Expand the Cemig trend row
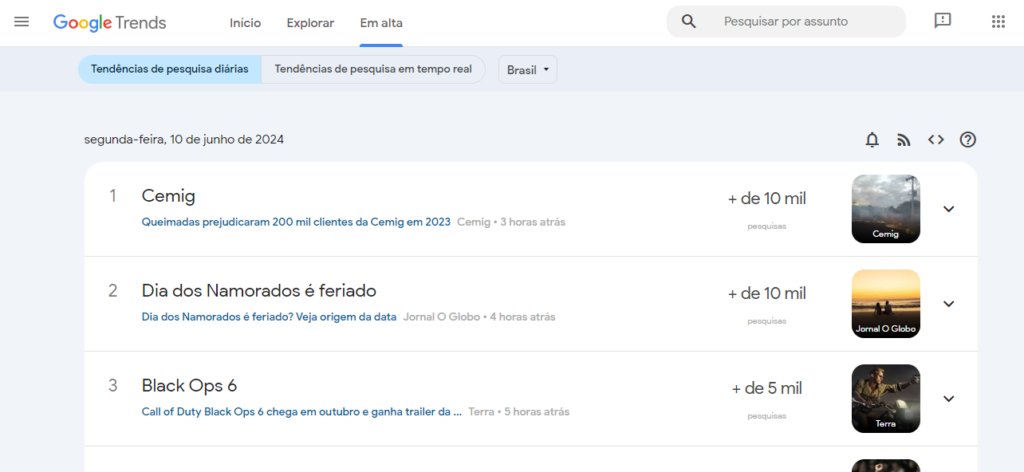 (948, 209)
